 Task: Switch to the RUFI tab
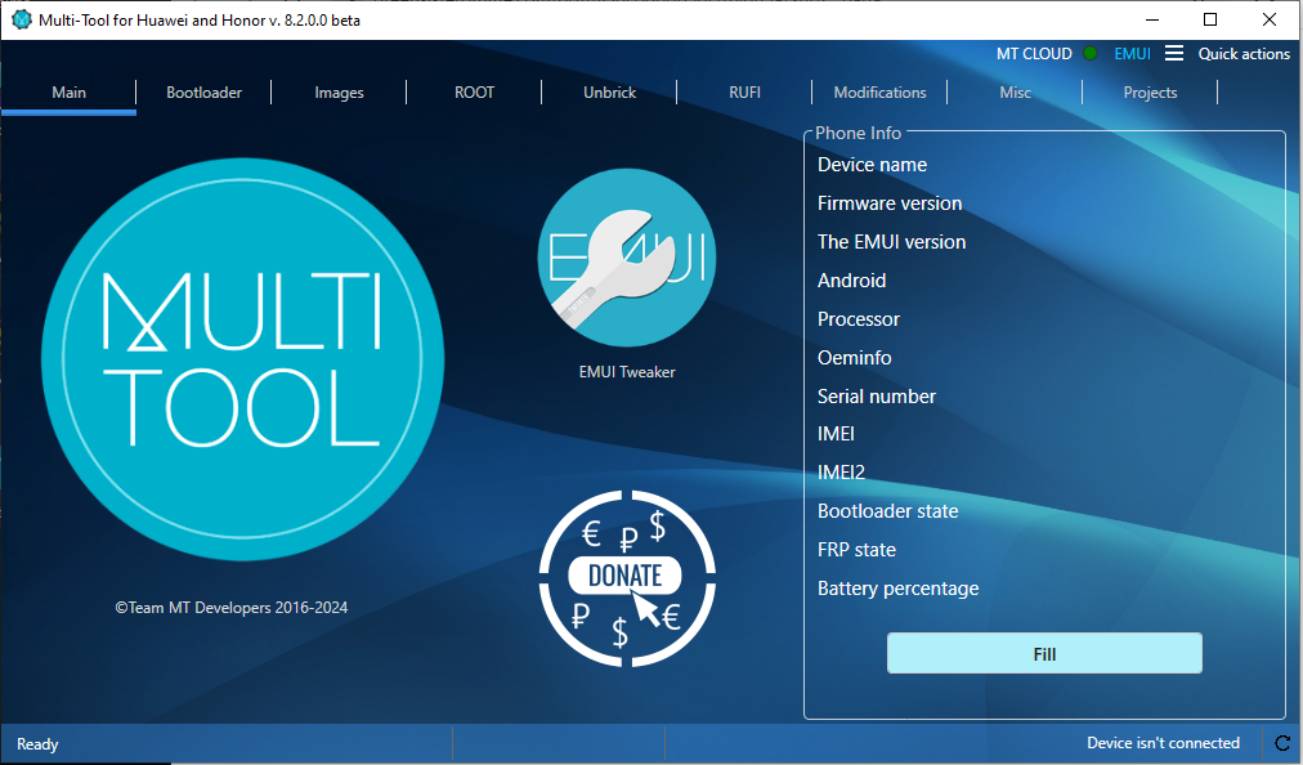click(x=744, y=92)
